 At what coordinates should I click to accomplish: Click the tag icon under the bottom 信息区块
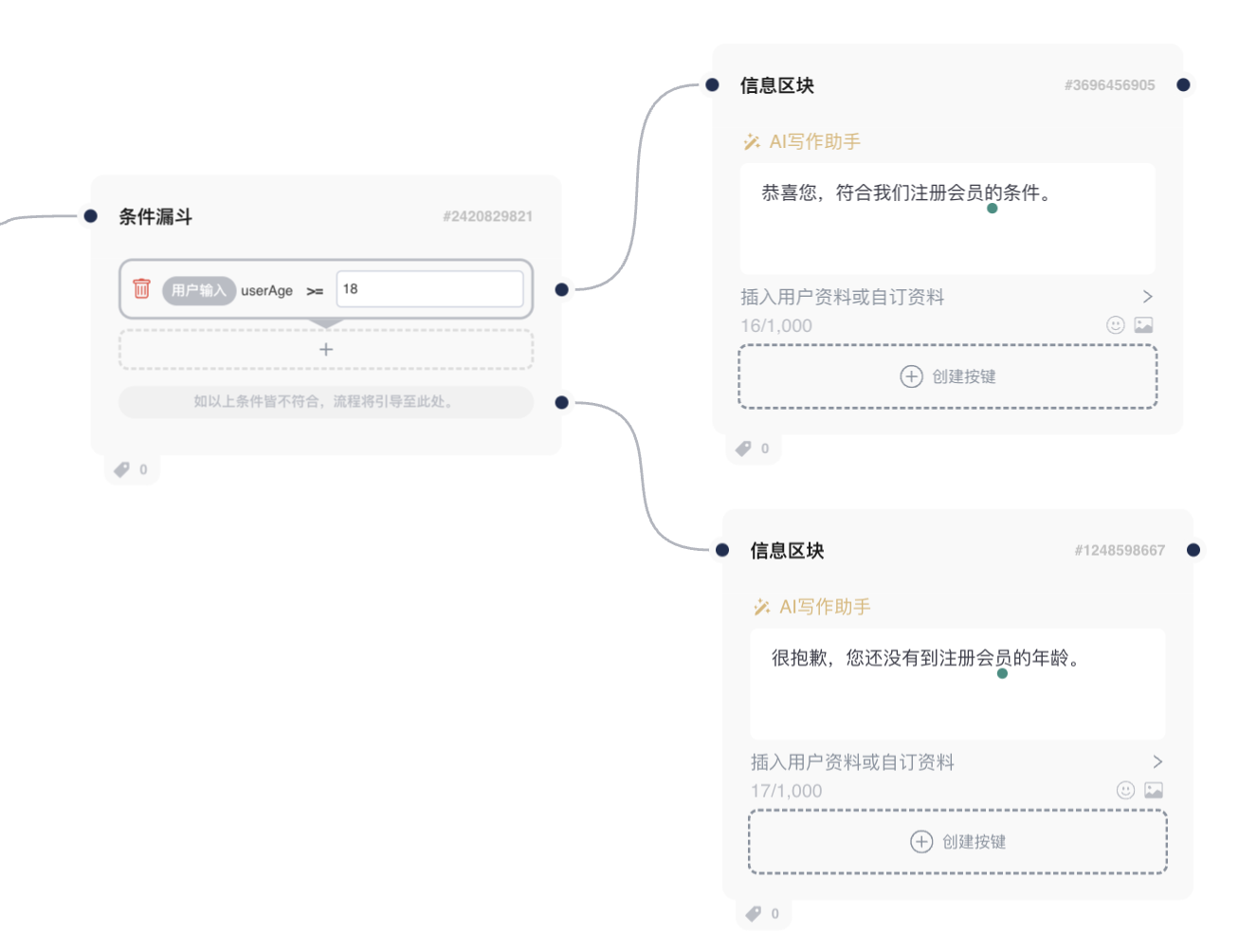tap(754, 914)
